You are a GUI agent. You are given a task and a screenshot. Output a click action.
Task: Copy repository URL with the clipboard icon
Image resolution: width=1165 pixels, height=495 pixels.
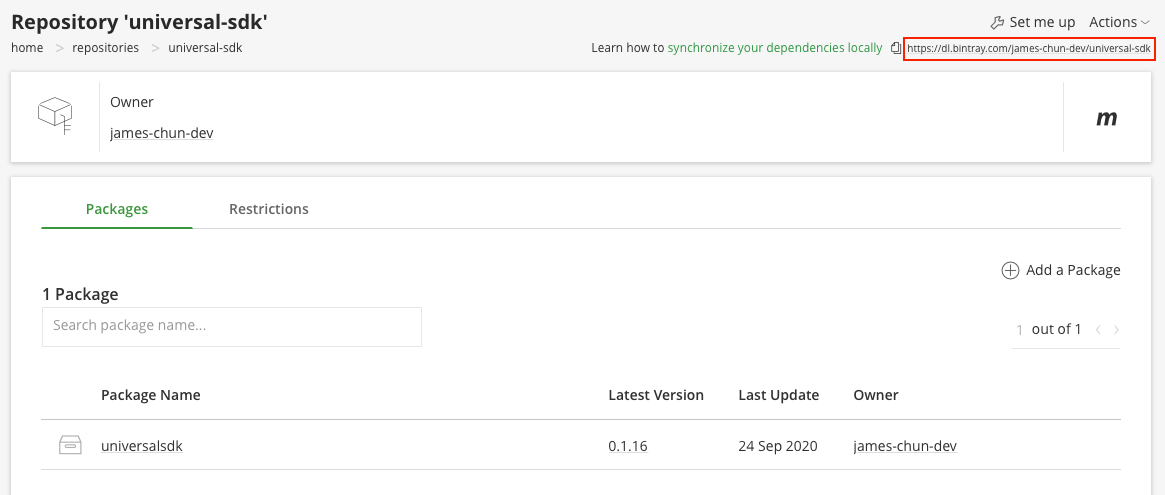(x=895, y=48)
